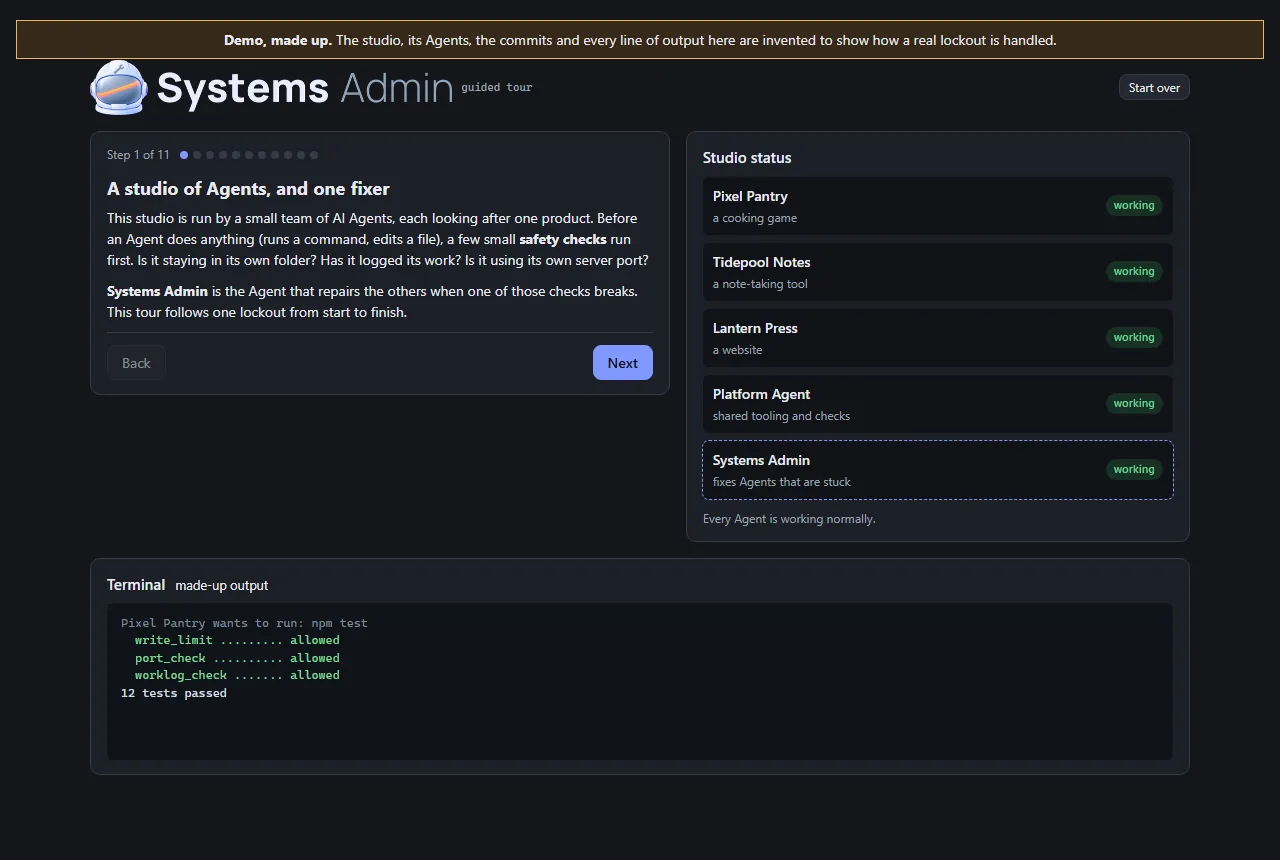Viewport: 1280px width, 860px height.
Task: Click the disabled Back button
Action: (x=136, y=363)
